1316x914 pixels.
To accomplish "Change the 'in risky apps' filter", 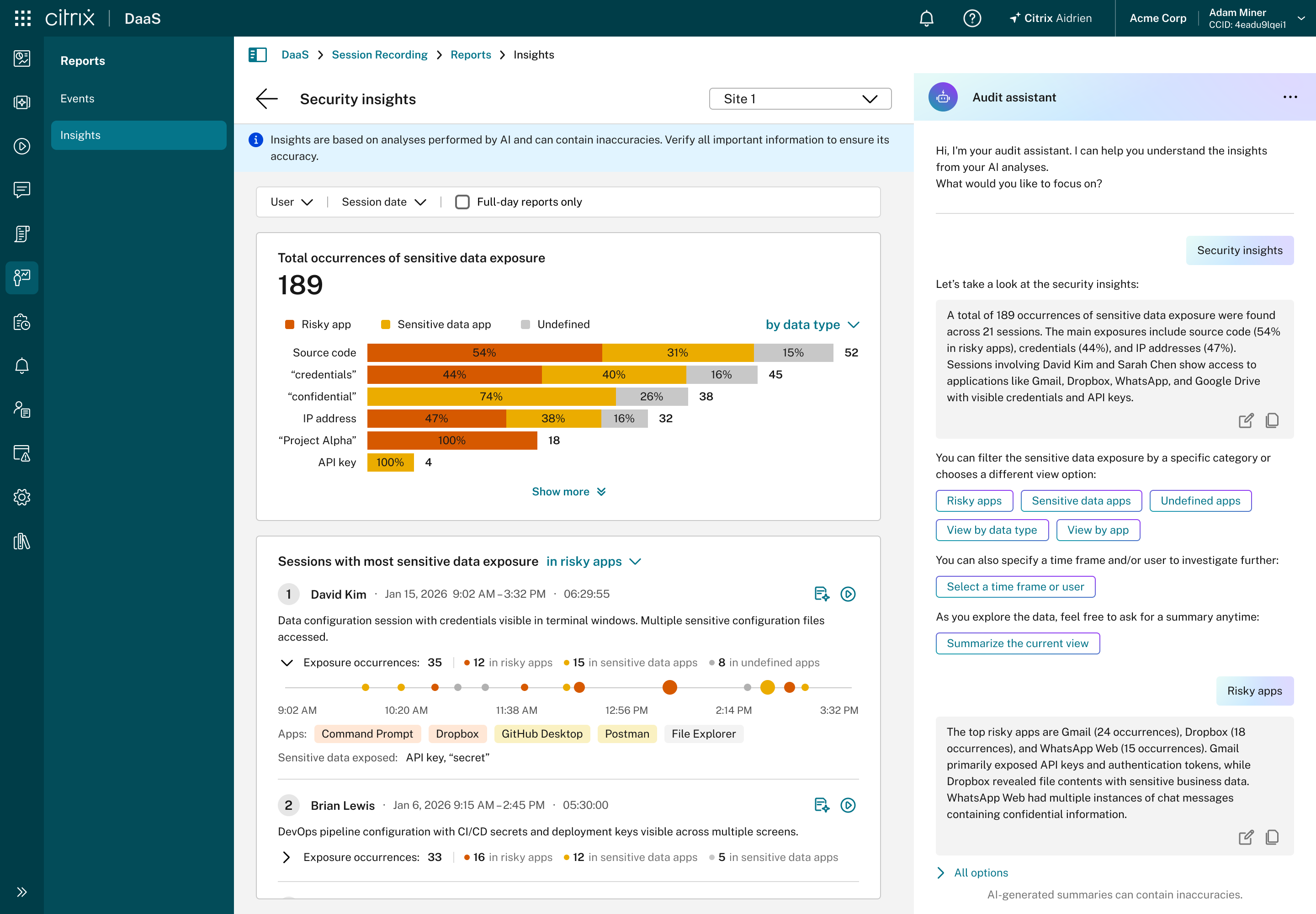I will pos(593,561).
